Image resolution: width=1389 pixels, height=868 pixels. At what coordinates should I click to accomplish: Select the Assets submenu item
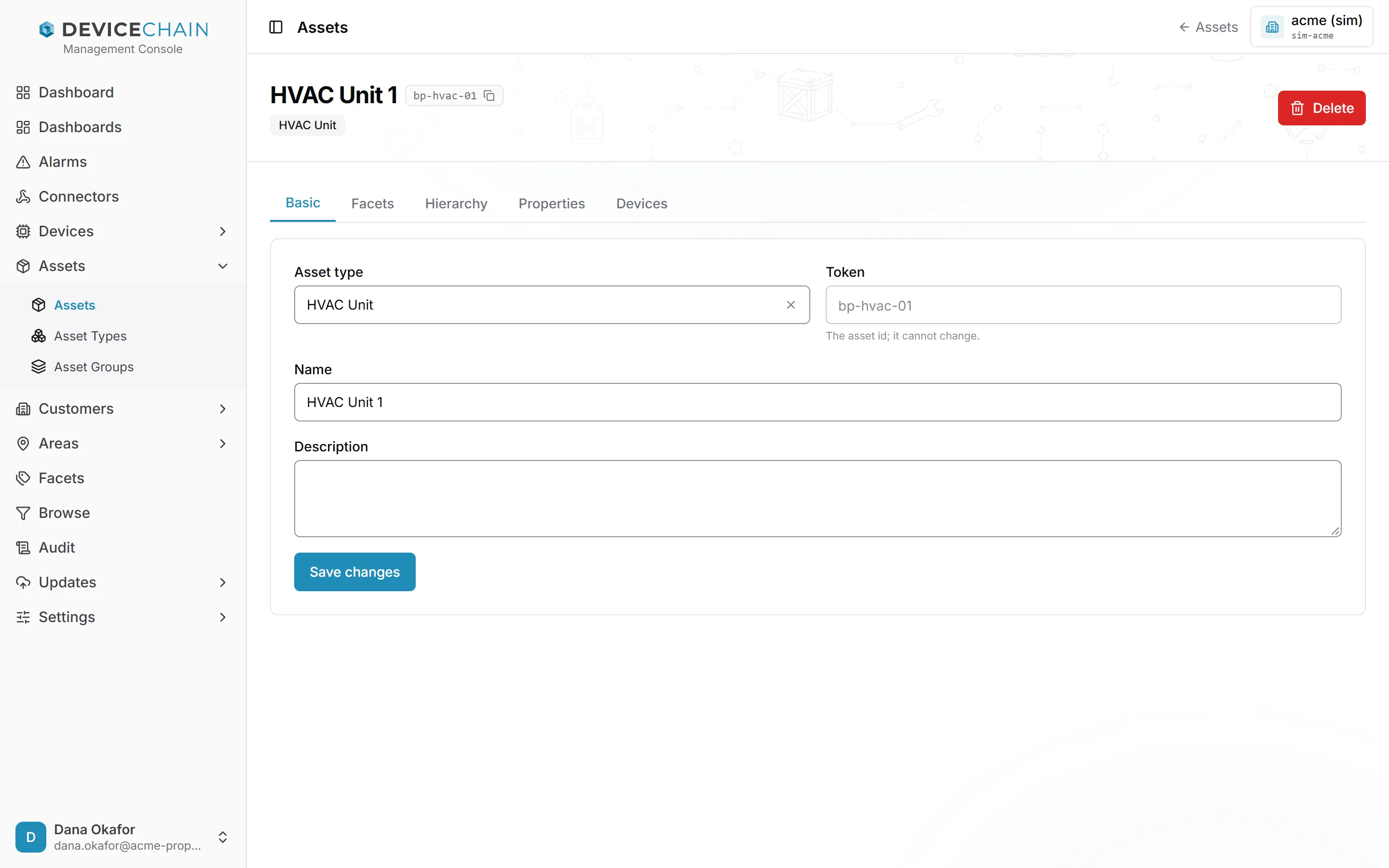75,305
